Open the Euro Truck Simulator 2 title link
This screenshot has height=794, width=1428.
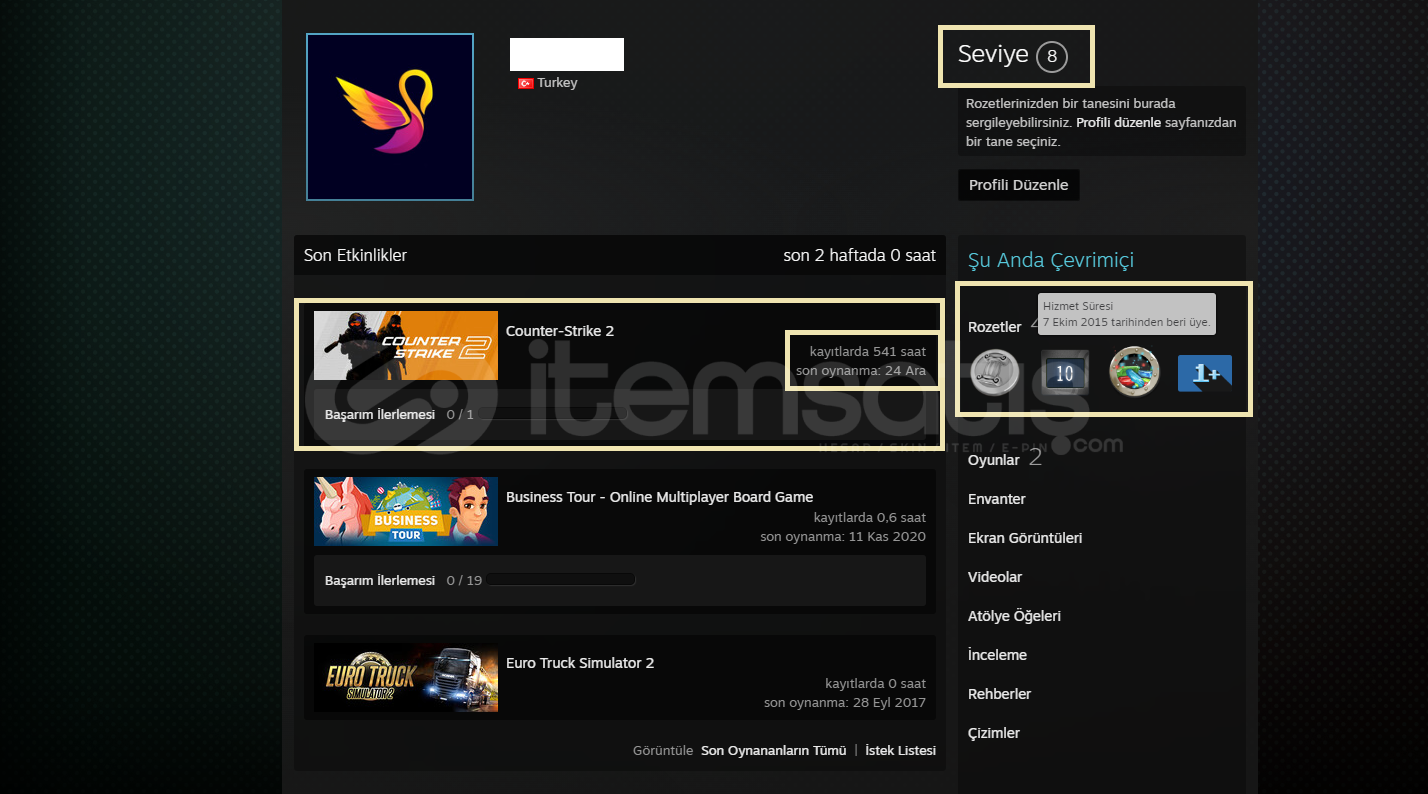point(580,663)
